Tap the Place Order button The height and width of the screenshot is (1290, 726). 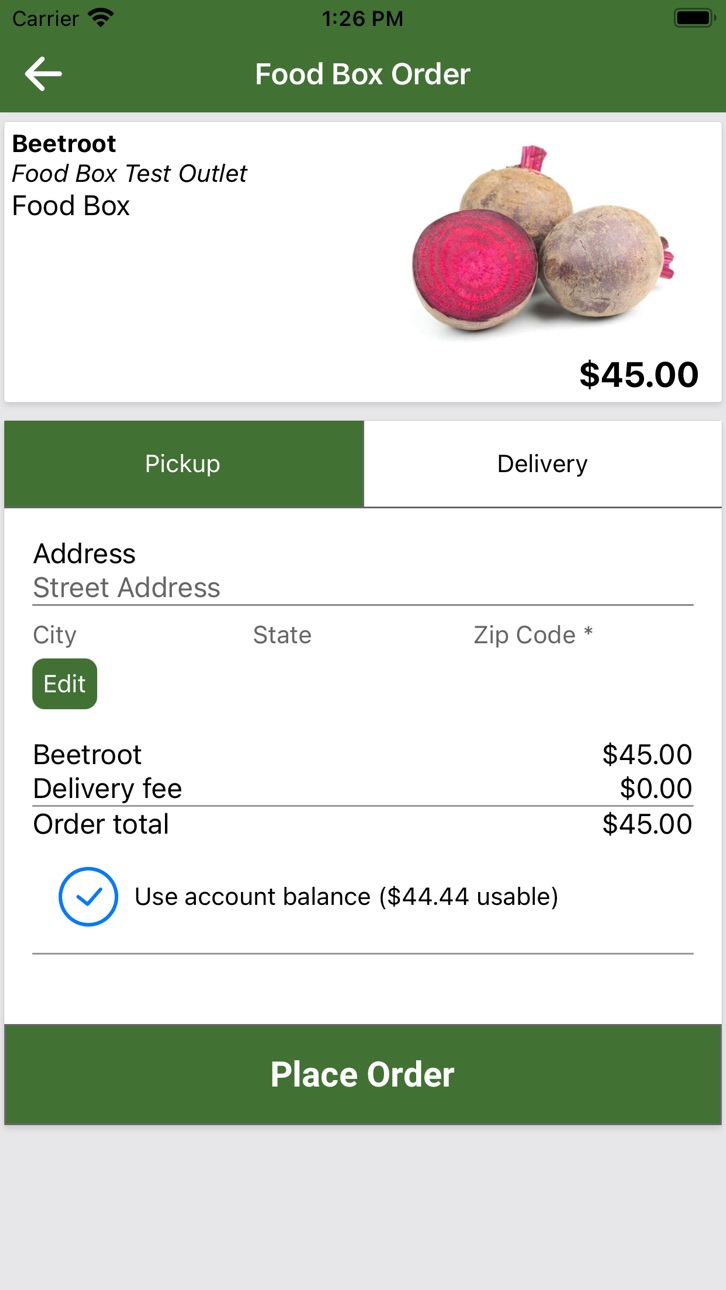coord(363,1074)
